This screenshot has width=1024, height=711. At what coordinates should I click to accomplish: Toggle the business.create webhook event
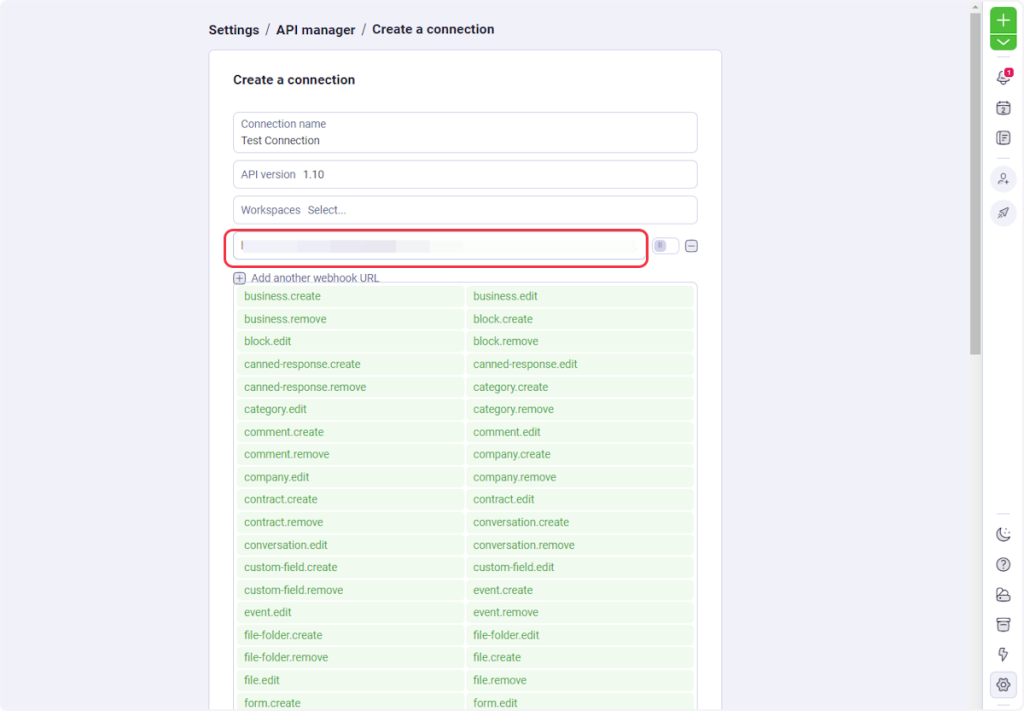pyautogui.click(x=350, y=296)
